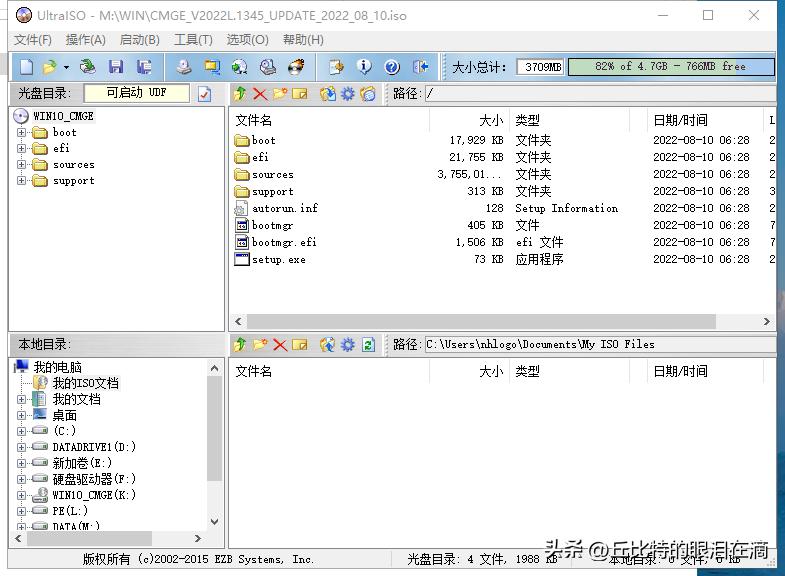Click the yellow folder-with-monitor toolbar icon
The width and height of the screenshot is (785, 576).
click(x=212, y=67)
